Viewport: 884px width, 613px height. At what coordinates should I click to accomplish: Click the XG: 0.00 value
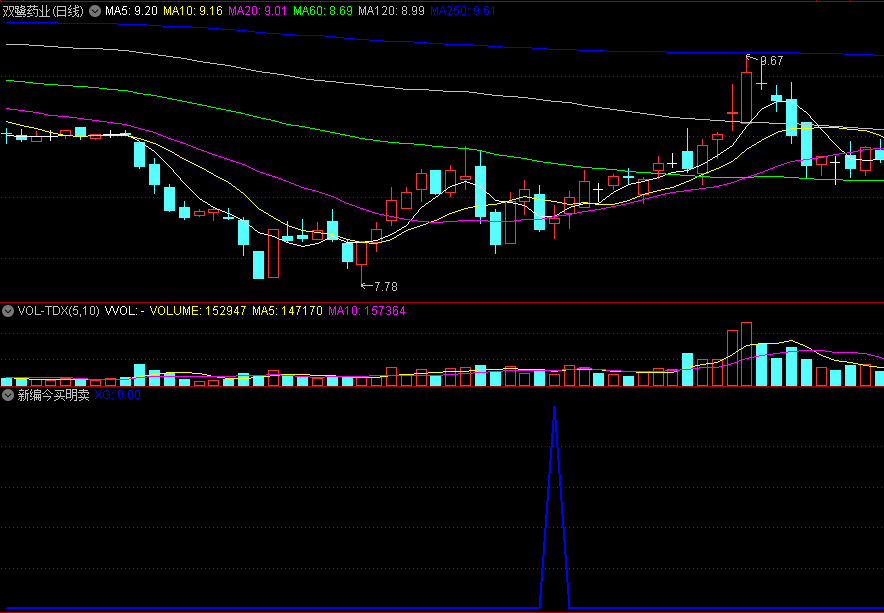coord(117,395)
